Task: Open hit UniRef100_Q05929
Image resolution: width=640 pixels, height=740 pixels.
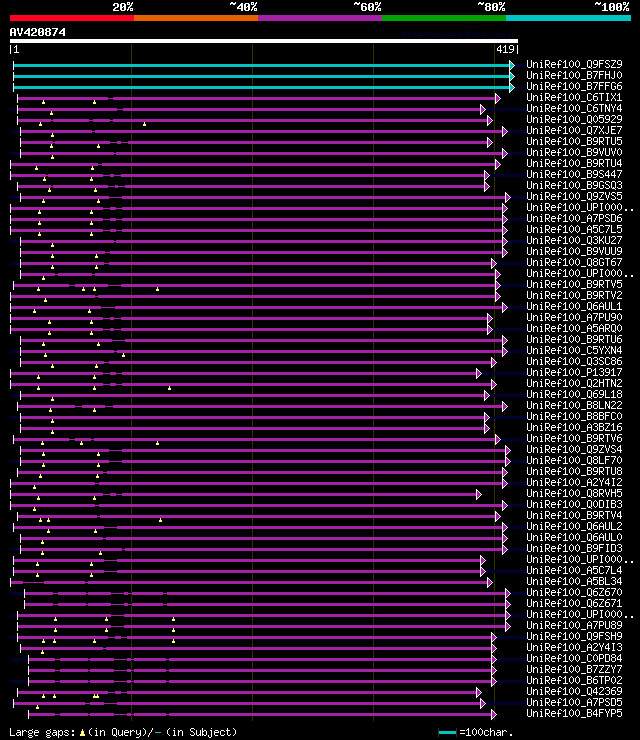Action: 574,119
